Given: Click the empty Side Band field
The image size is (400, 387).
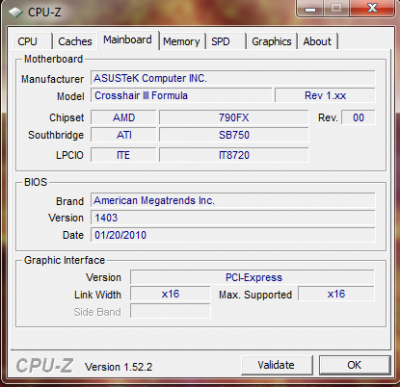Looking at the screenshot, I should 170,312.
